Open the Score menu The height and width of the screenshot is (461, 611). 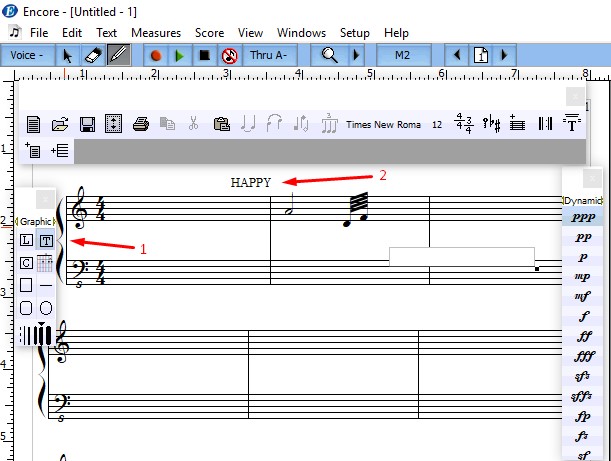click(209, 33)
